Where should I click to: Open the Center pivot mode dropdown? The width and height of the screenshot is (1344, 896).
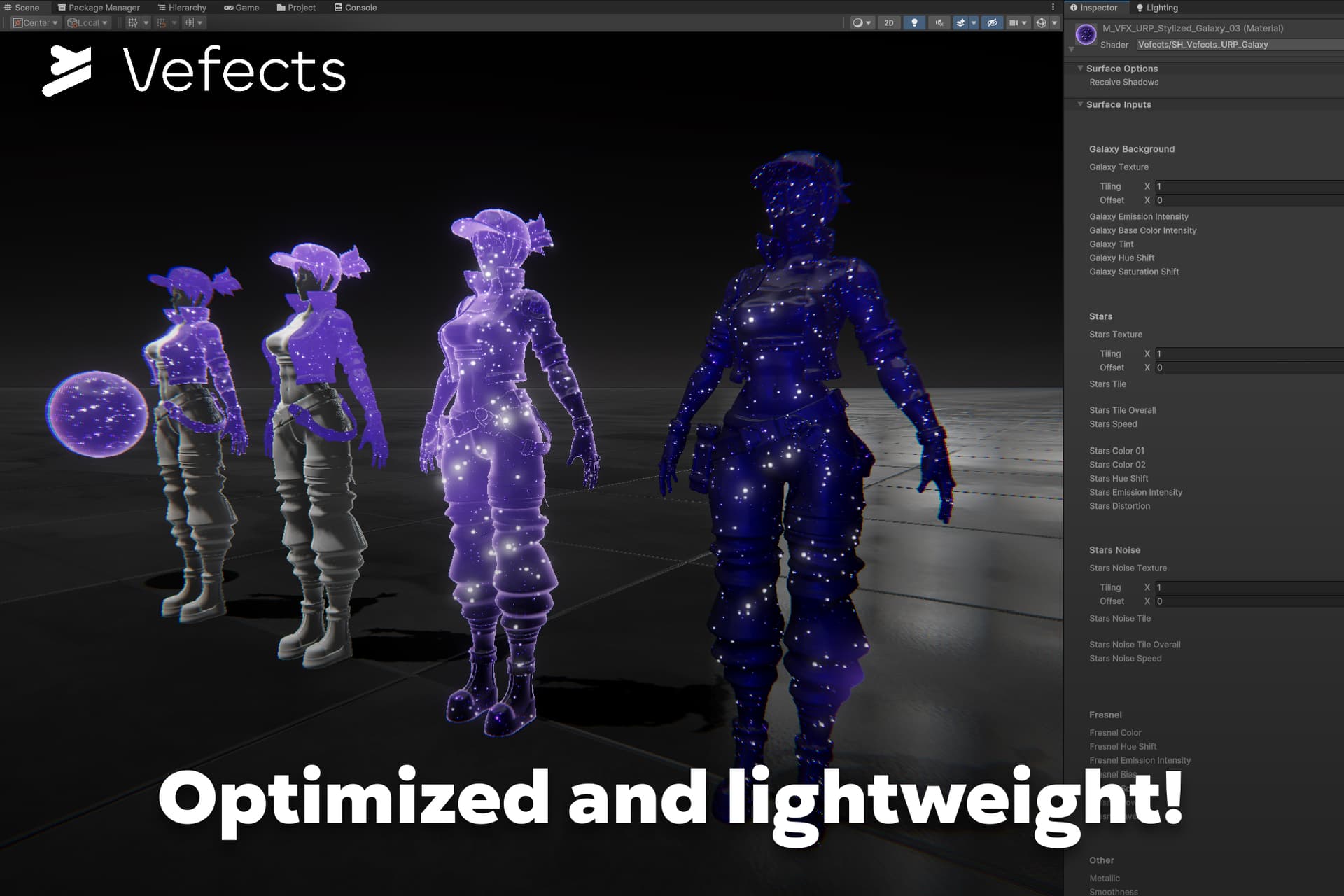(x=36, y=23)
